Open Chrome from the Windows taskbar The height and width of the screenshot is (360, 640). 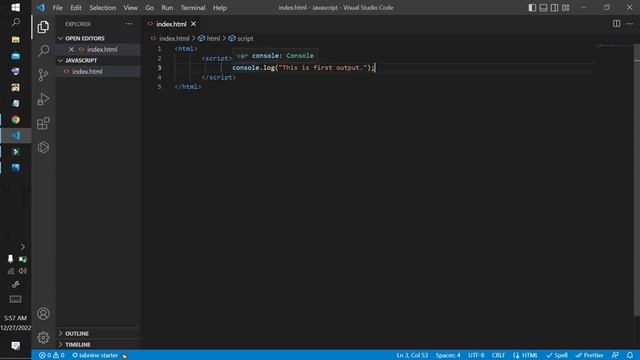[16, 120]
